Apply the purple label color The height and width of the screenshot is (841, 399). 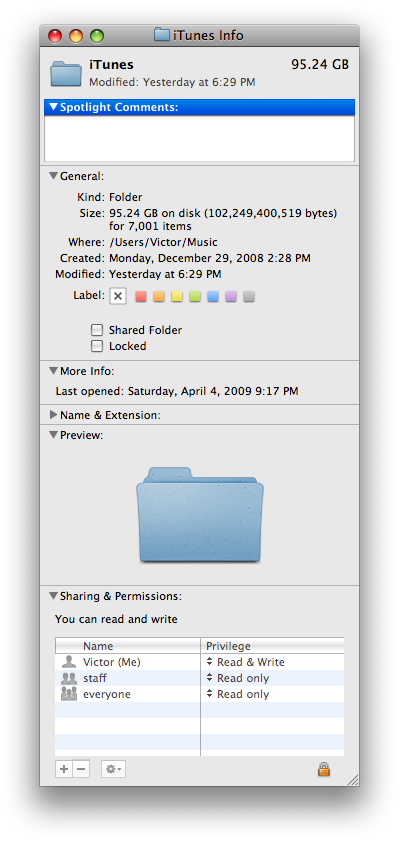(x=231, y=297)
